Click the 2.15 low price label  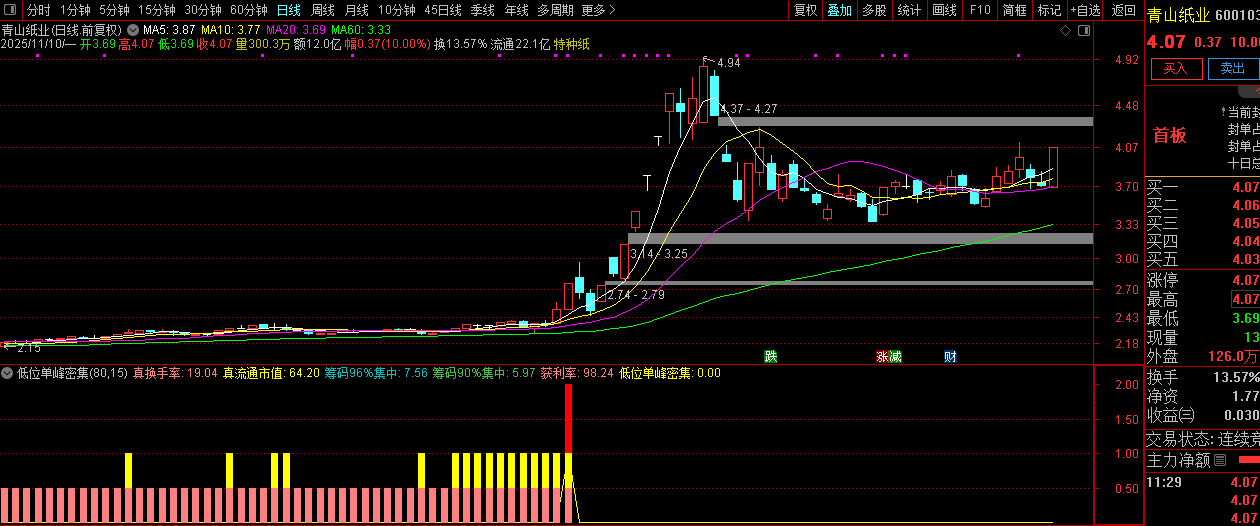point(27,347)
